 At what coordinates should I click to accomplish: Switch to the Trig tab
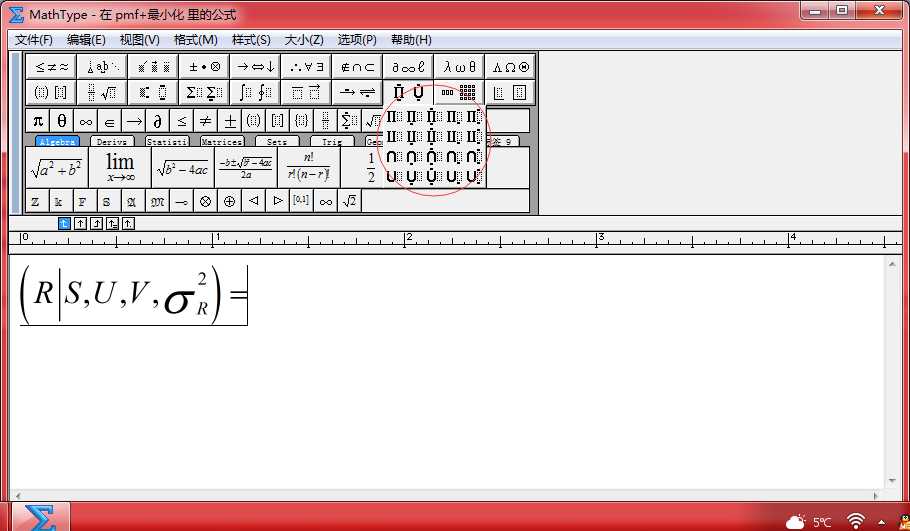coord(332,141)
